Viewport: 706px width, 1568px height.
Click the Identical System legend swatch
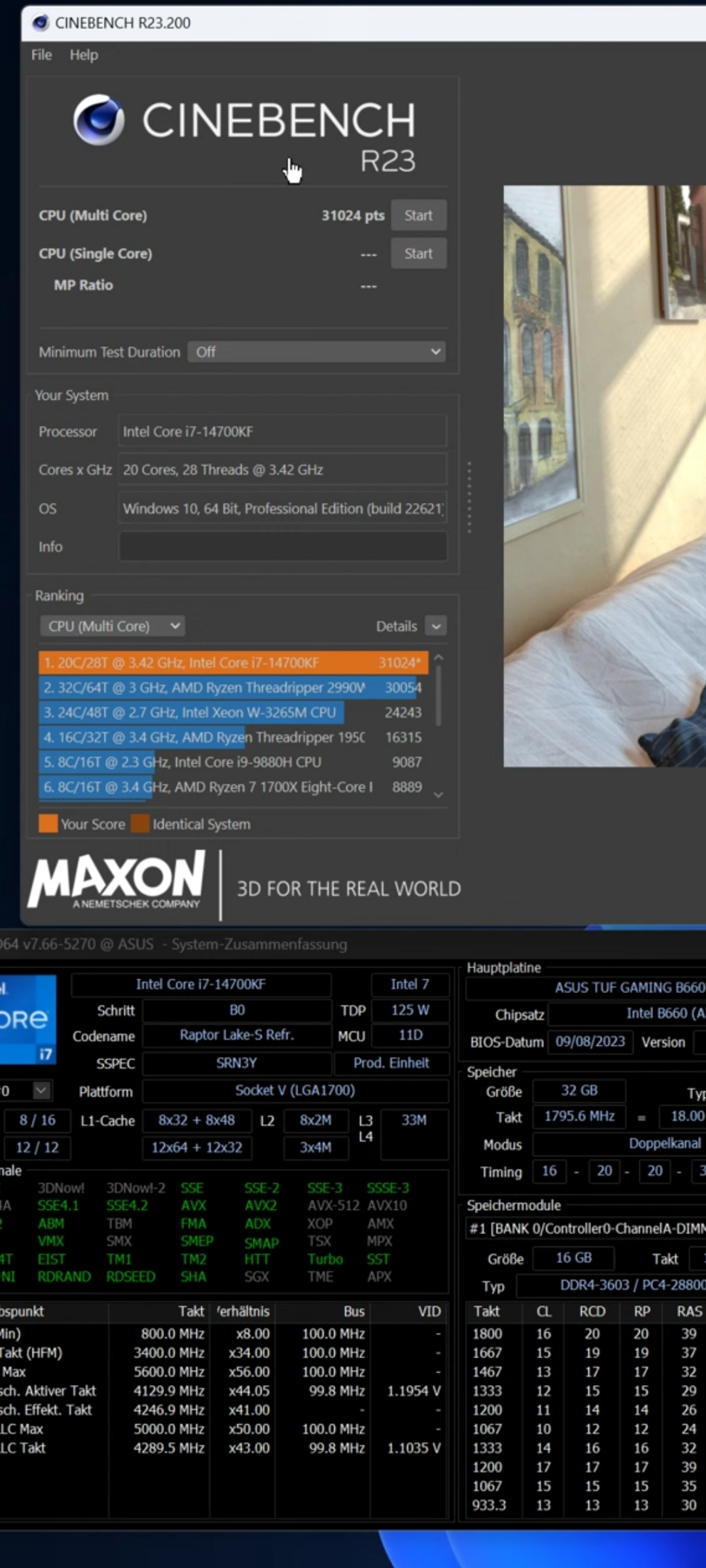coord(140,824)
